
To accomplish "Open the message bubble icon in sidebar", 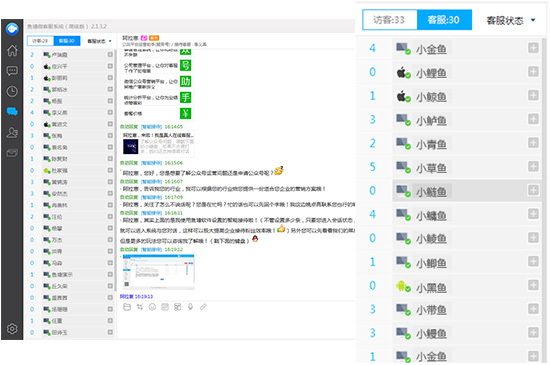I will tap(12, 71).
